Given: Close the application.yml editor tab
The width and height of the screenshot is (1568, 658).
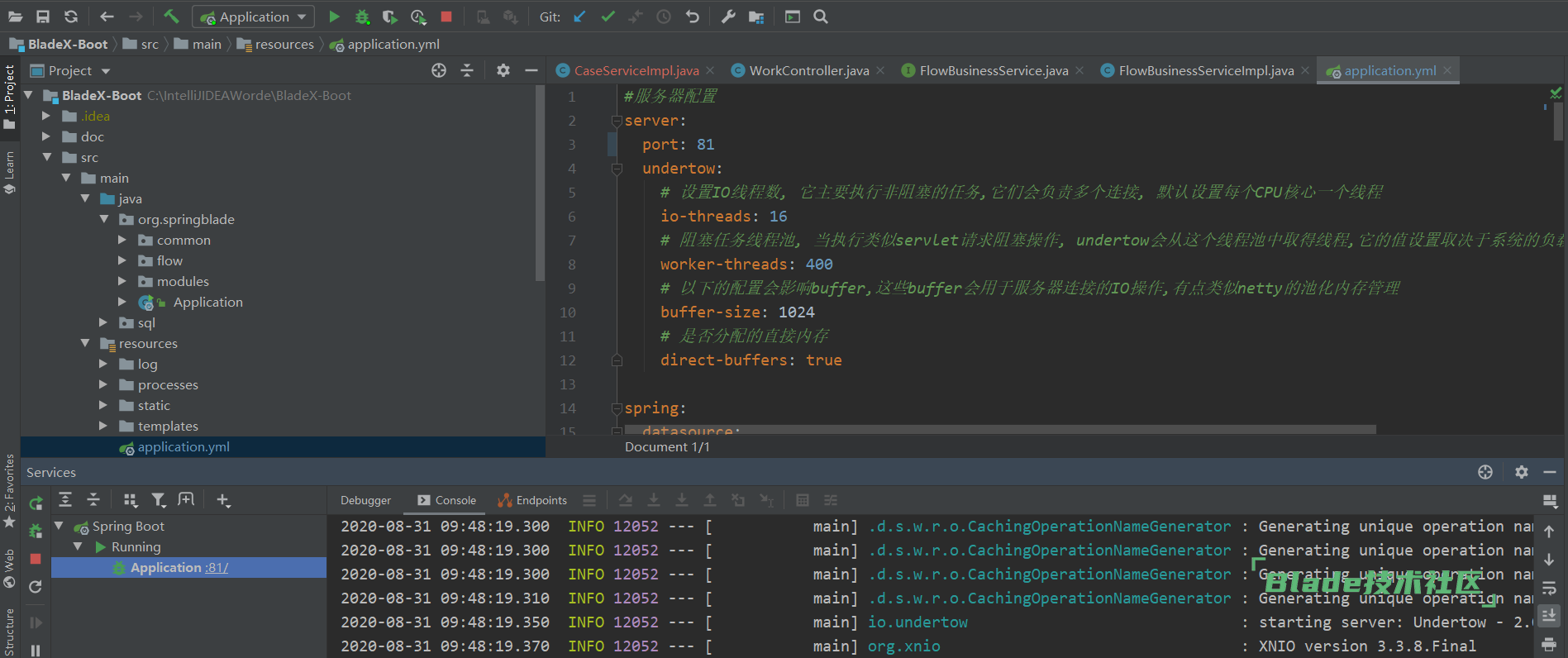Looking at the screenshot, I should pyautogui.click(x=1447, y=71).
